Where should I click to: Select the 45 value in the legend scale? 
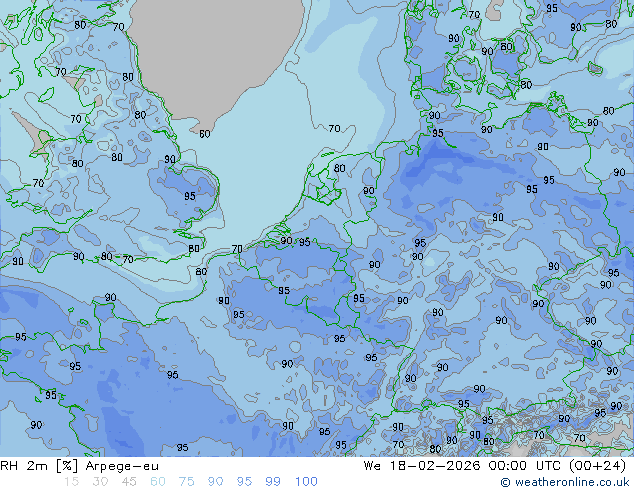tap(129, 482)
